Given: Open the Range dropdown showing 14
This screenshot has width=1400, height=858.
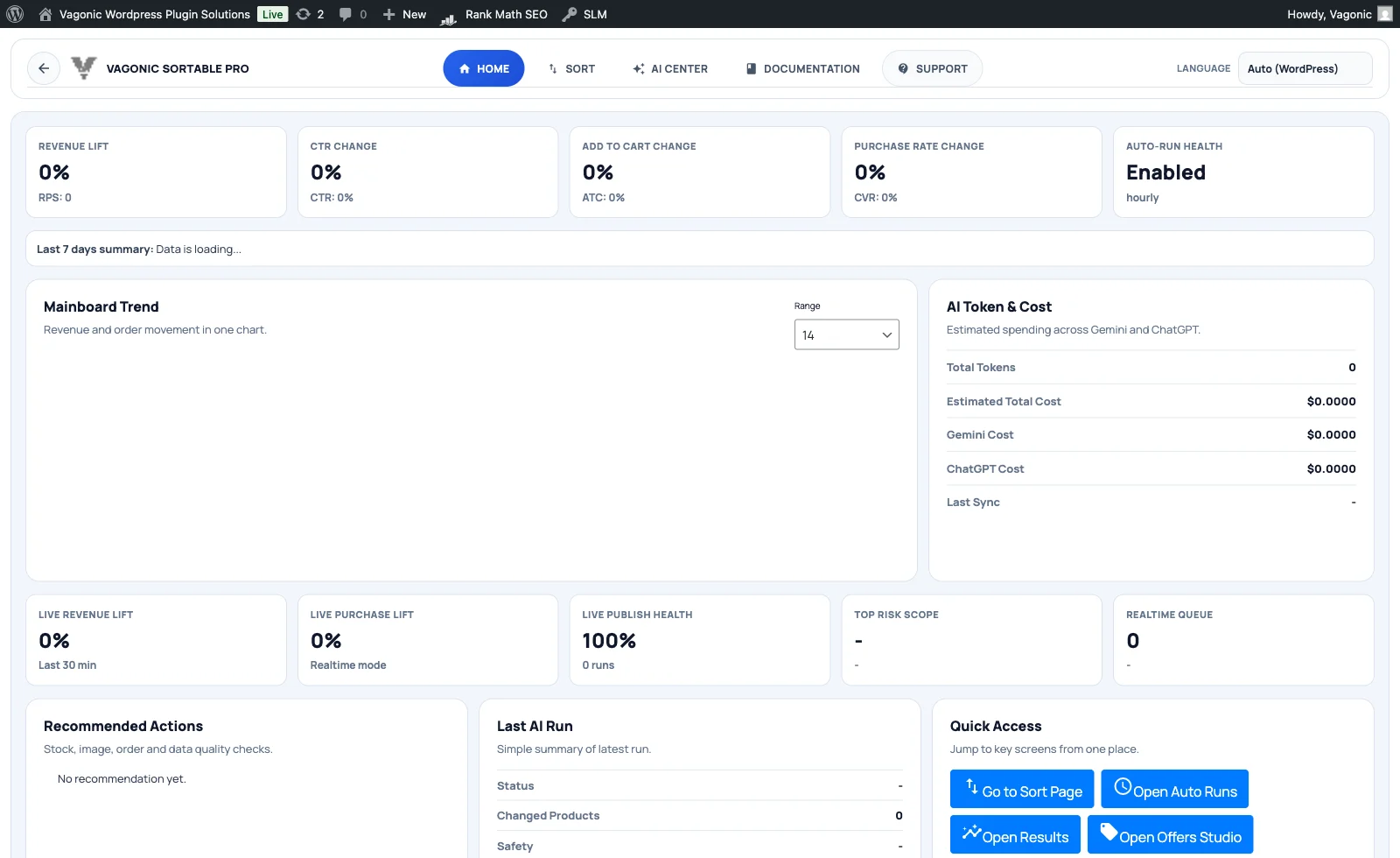Looking at the screenshot, I should tap(846, 334).
